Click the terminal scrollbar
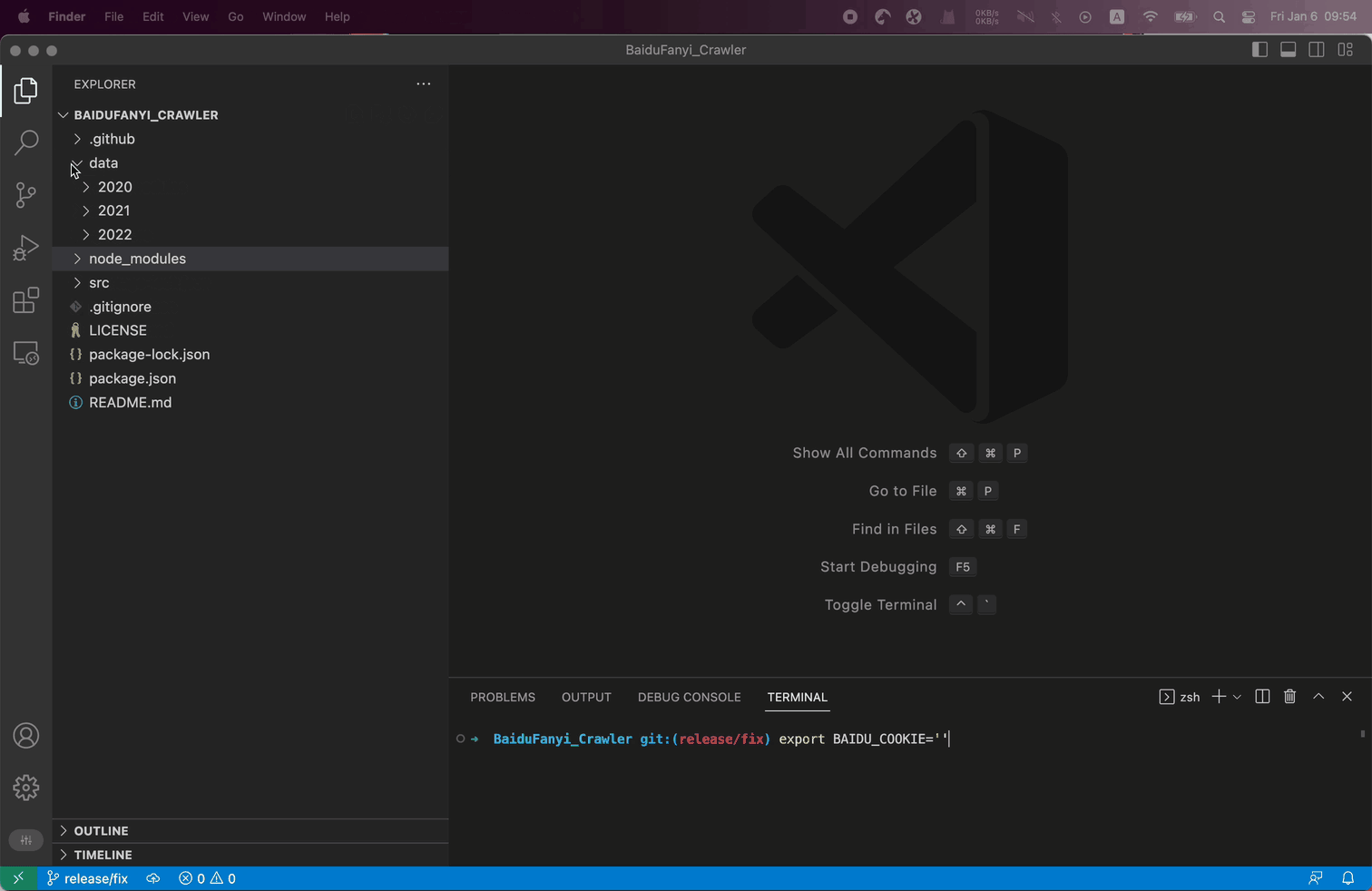Viewport: 1372px width, 891px height. pos(1363,733)
